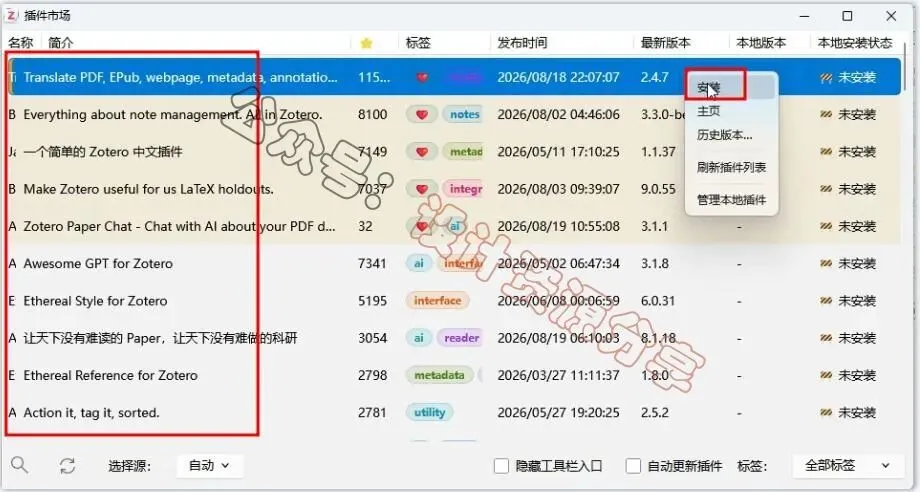Click utility tag in Action it, tag it row
Image resolution: width=920 pixels, height=492 pixels.
(429, 413)
